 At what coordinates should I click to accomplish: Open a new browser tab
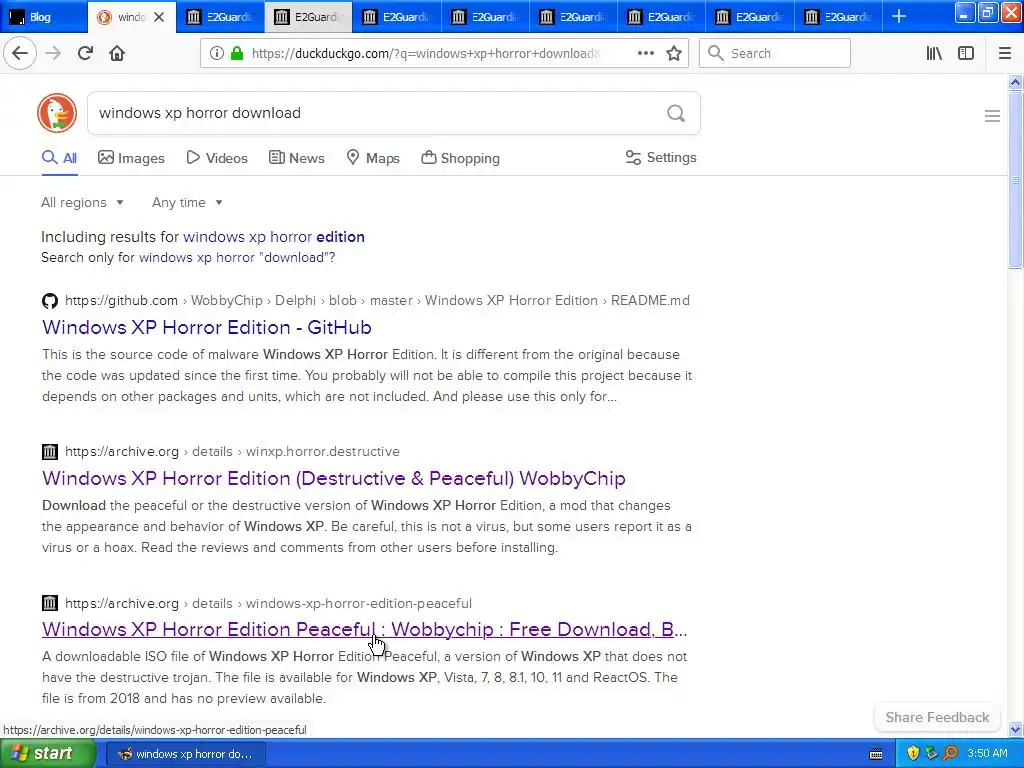click(899, 16)
